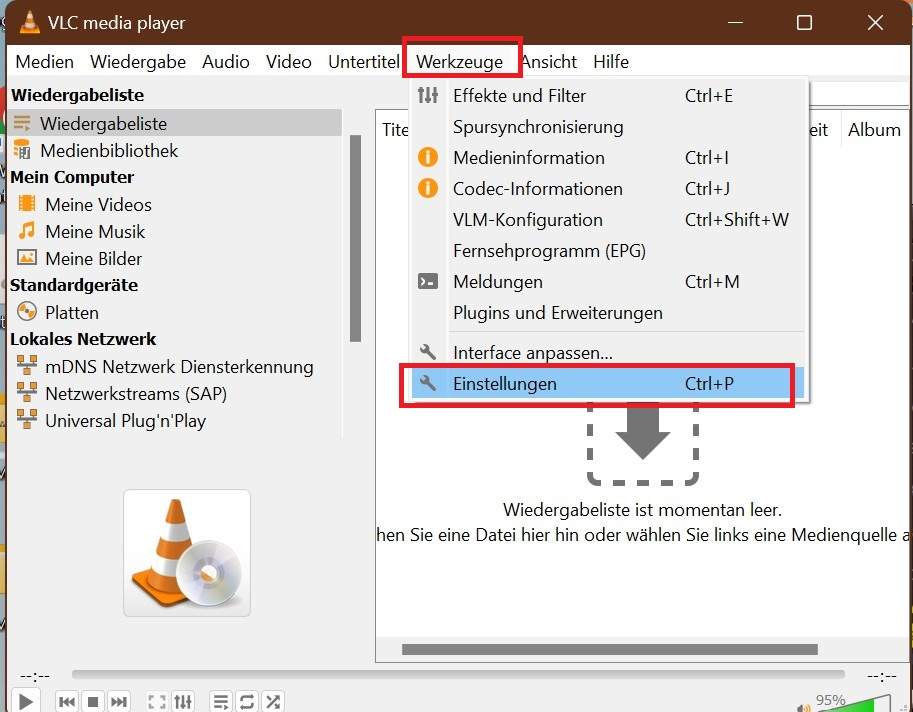Viewport: 913px width, 712px height.
Task: Click the Medienbibliothek library icon
Action: pyautogui.click(x=22, y=150)
